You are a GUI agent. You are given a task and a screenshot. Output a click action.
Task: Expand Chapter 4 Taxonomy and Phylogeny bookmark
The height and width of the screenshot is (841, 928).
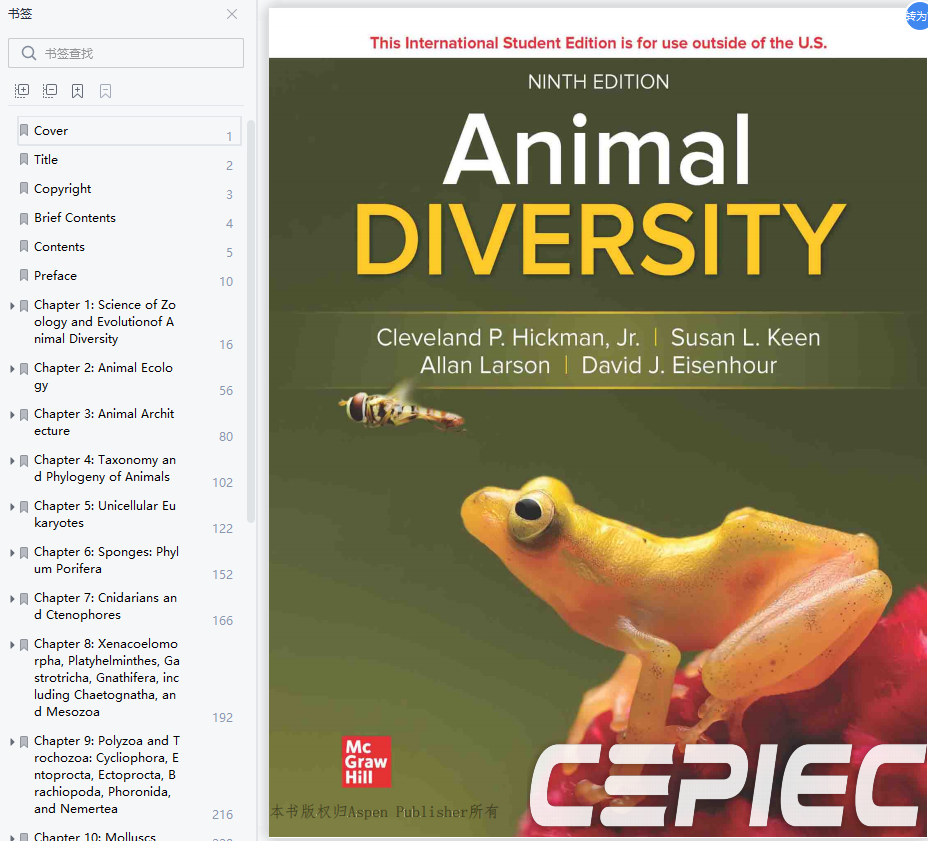pos(12,461)
